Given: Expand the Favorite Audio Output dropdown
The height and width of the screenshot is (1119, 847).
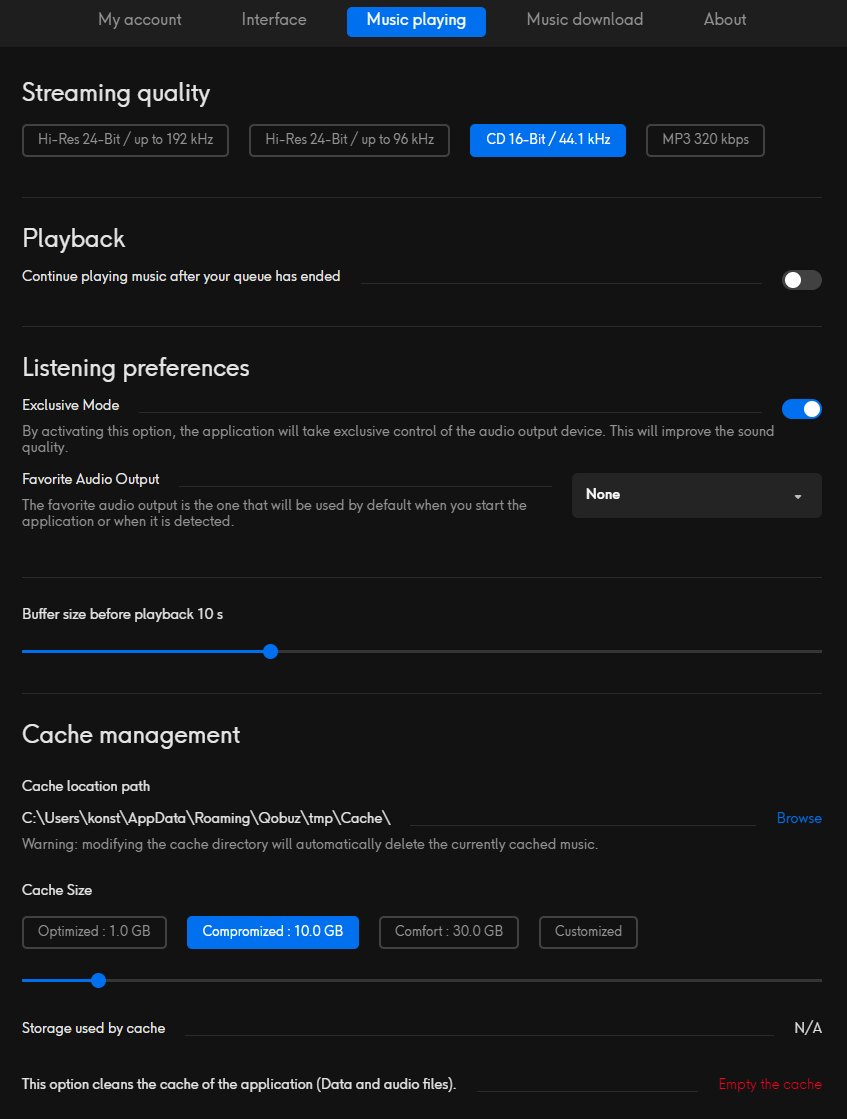Looking at the screenshot, I should (x=696, y=495).
